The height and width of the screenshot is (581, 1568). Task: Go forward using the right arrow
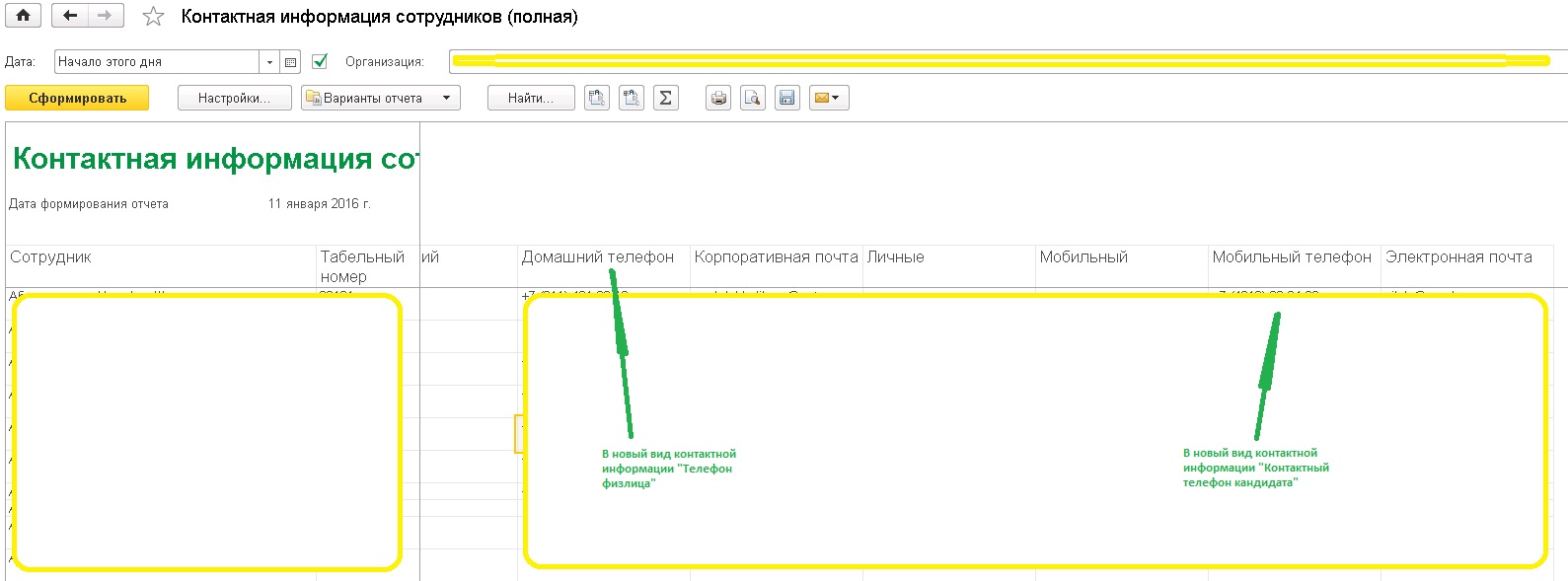(105, 16)
